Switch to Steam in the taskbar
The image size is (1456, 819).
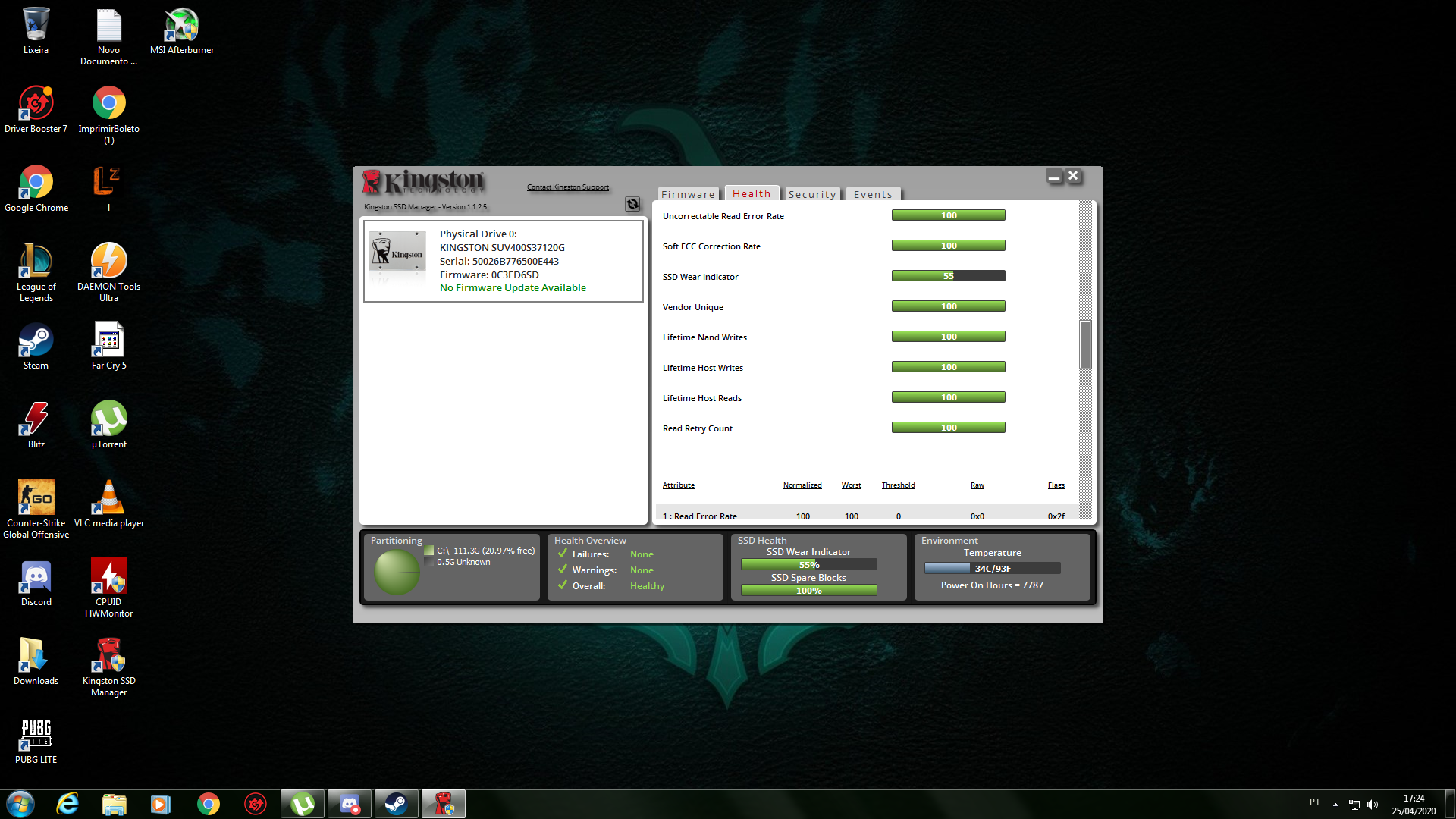tap(396, 804)
